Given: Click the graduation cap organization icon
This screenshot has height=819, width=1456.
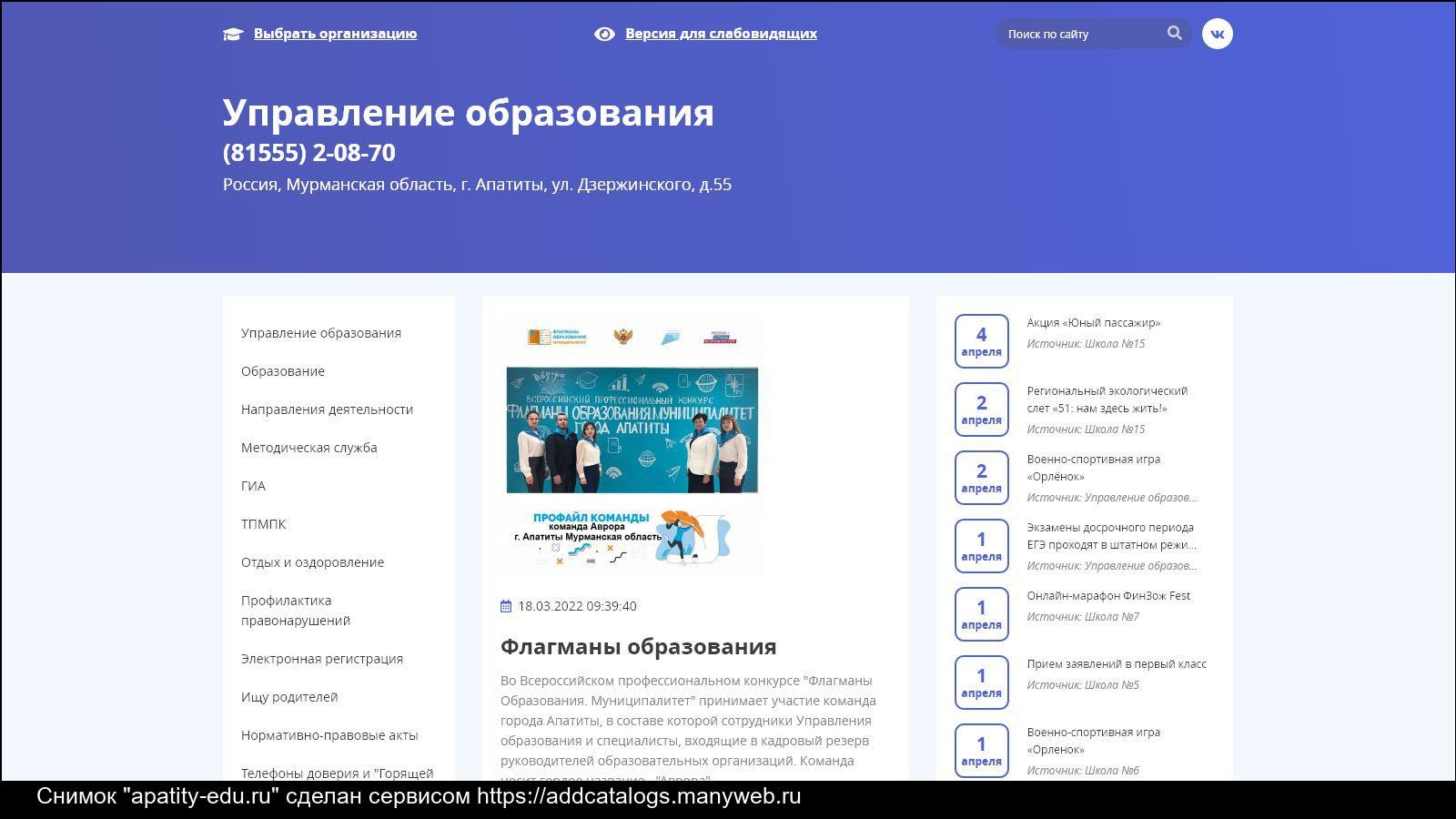Looking at the screenshot, I should (233, 35).
